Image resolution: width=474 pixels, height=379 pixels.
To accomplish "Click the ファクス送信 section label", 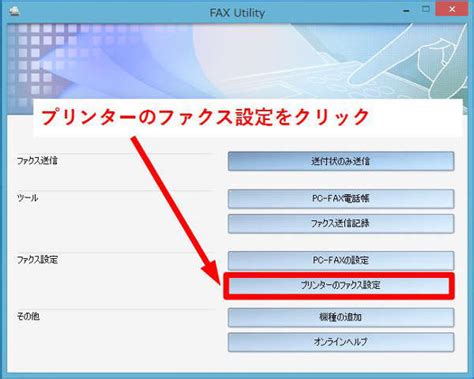I will 37,161.
